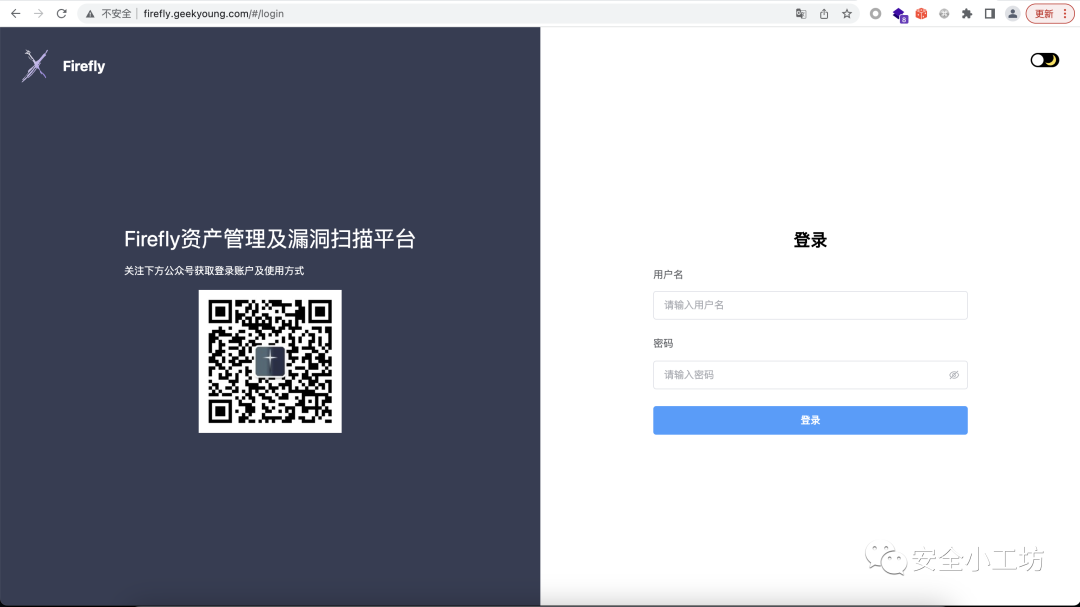Click the 不安全 security label
Screen dimensions: 1080x607
116,14
